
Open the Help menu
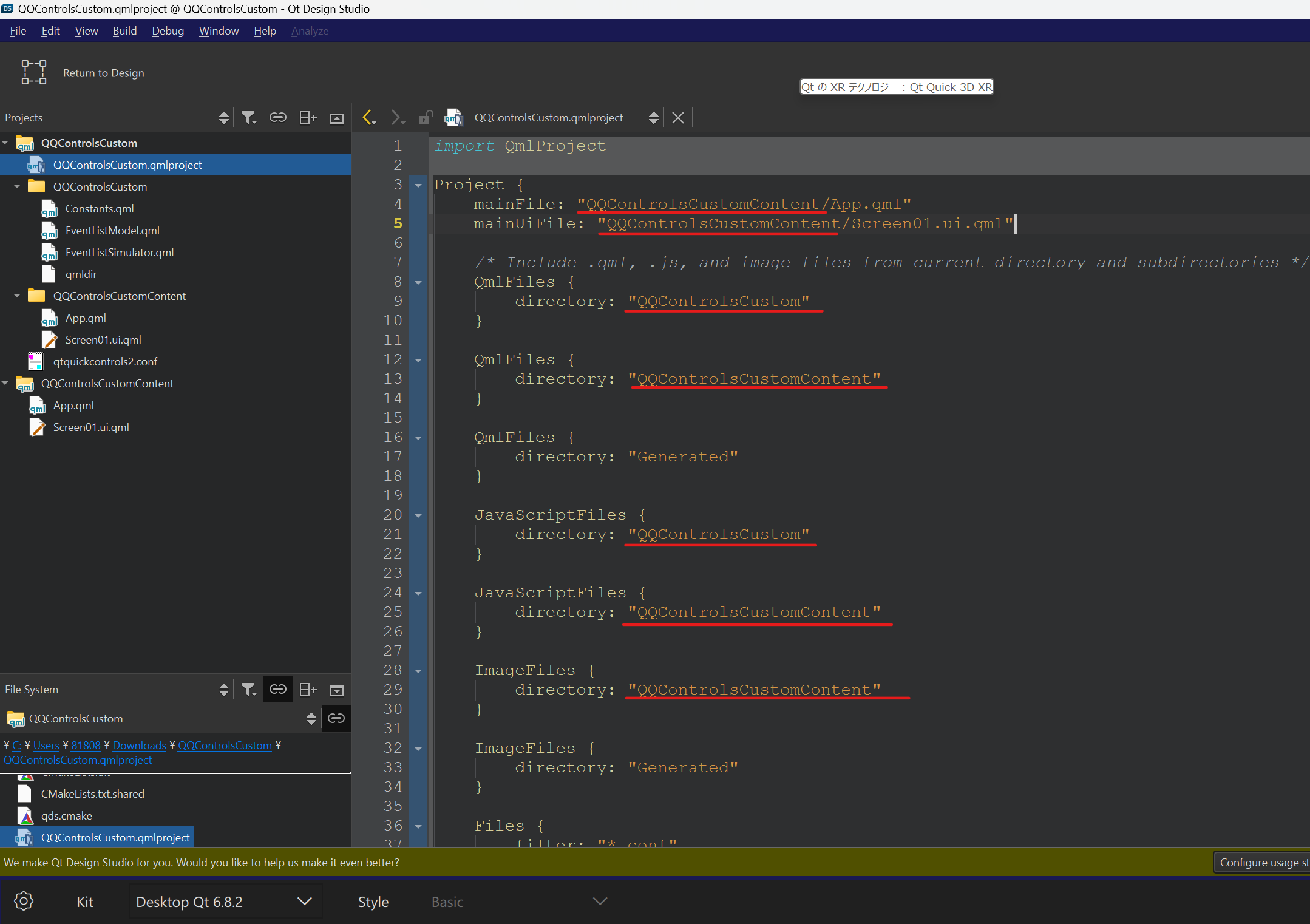point(265,30)
